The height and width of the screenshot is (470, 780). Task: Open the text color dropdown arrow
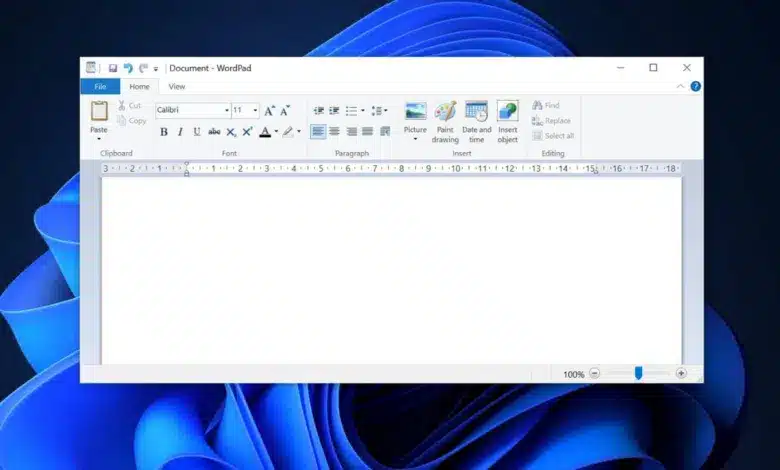pos(276,132)
